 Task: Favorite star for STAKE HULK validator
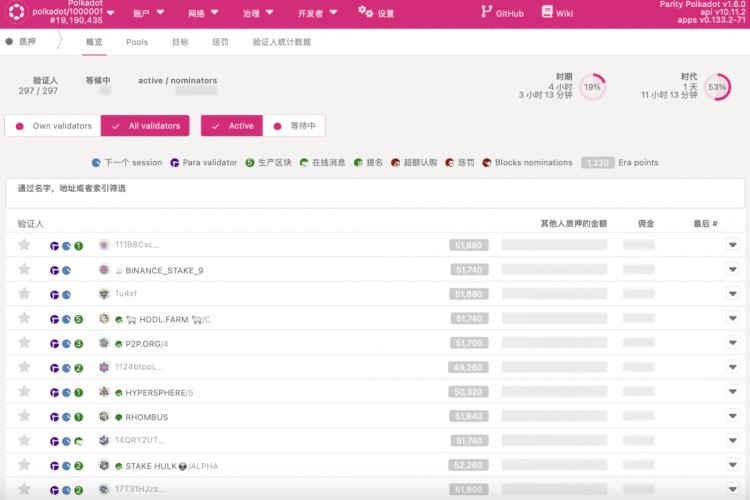24,465
